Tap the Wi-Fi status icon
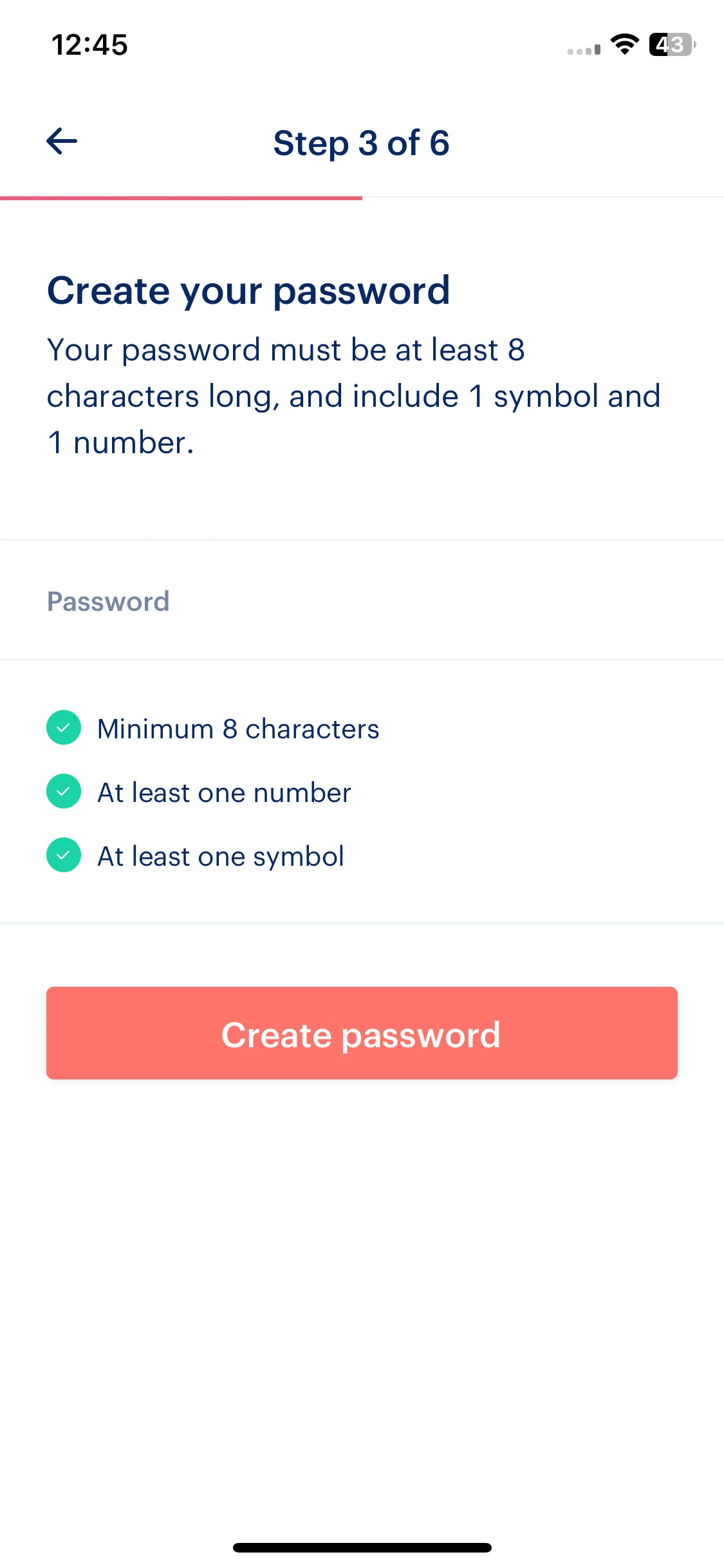The width and height of the screenshot is (724, 1568). click(x=624, y=44)
